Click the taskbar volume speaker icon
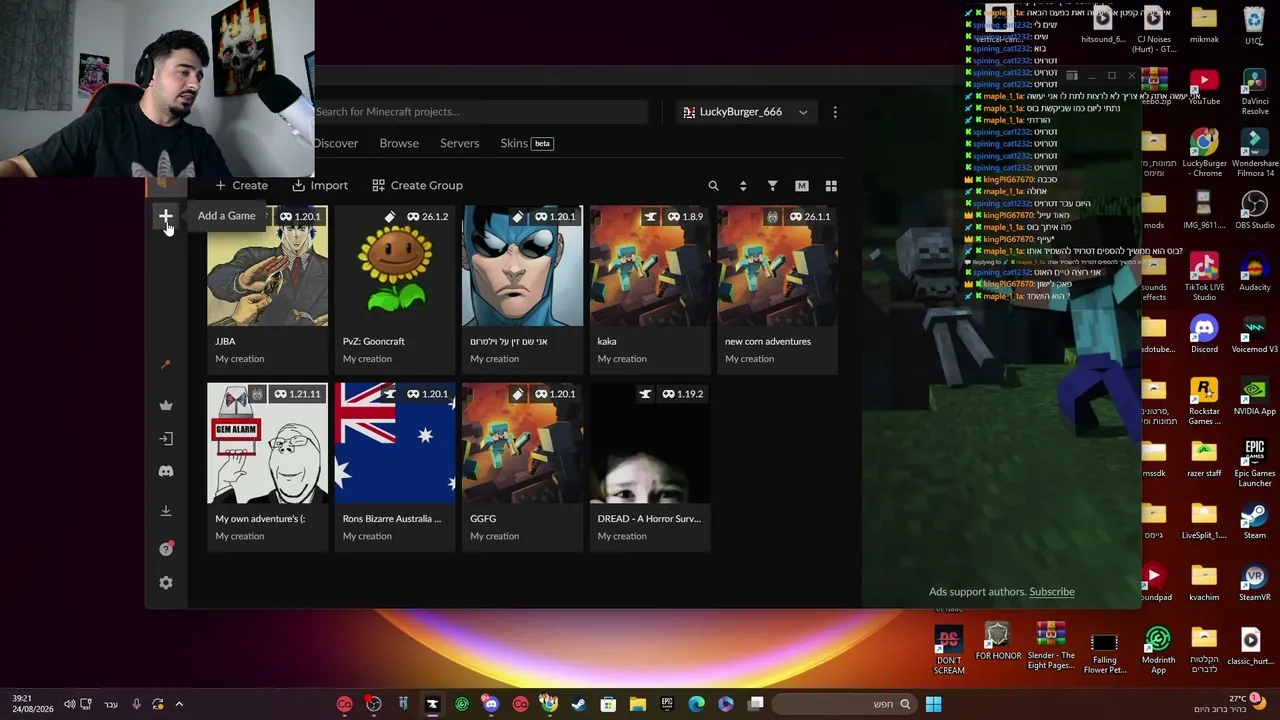The width and height of the screenshot is (1280, 720). 69,705
